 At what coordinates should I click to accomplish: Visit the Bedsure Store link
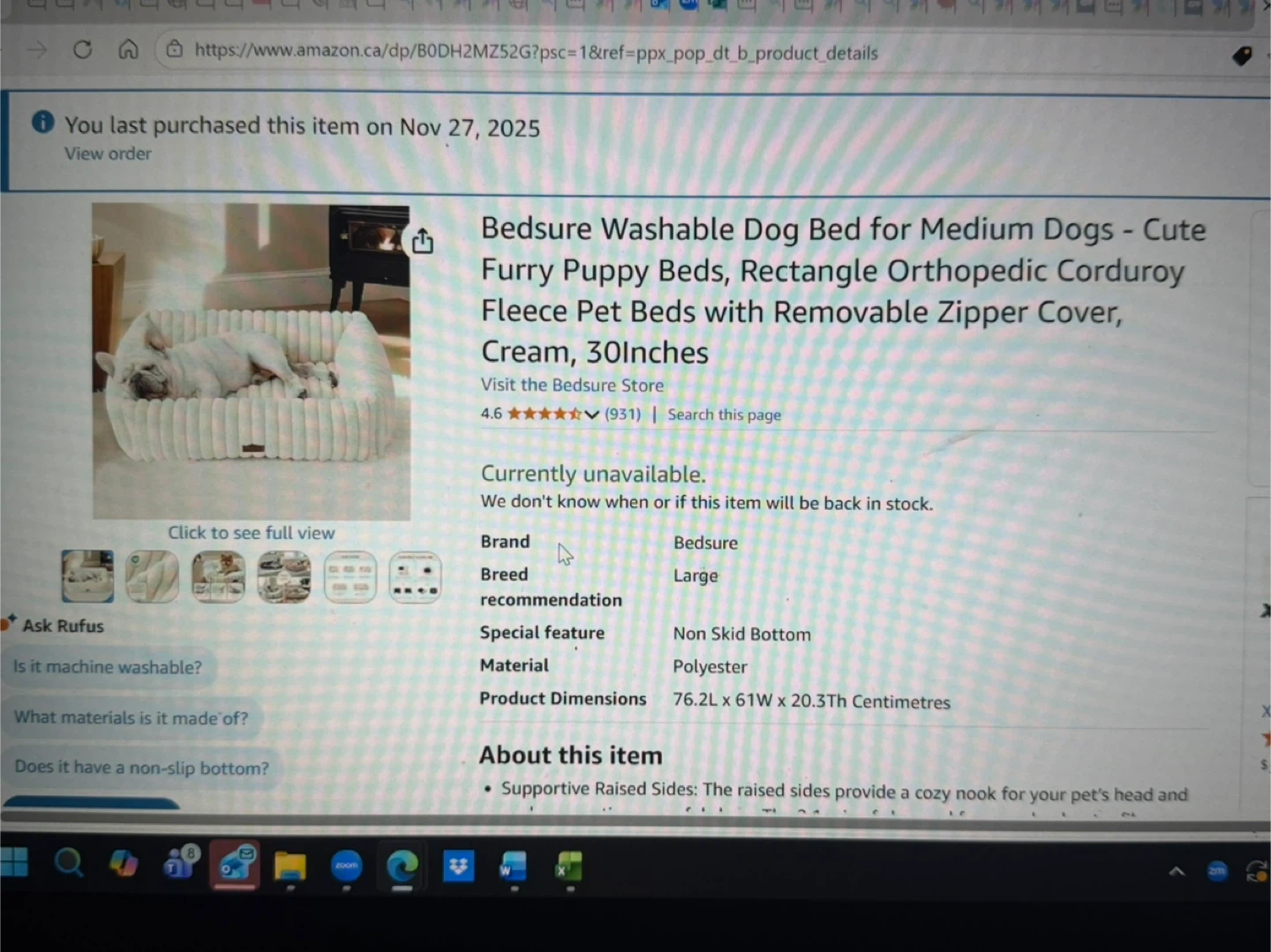tap(572, 385)
